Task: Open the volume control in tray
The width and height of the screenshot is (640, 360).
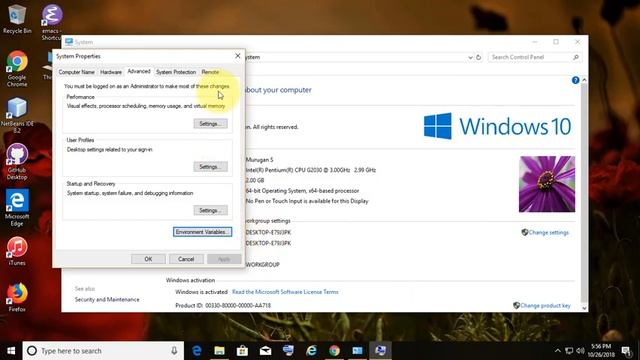Action: click(580, 351)
